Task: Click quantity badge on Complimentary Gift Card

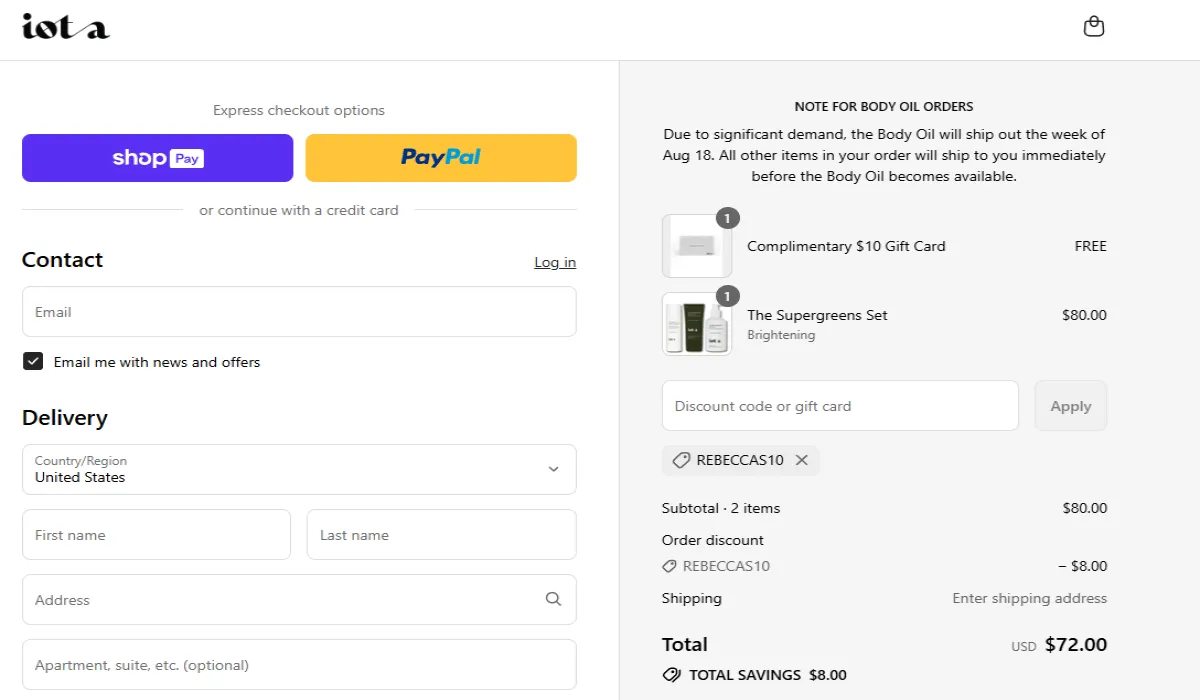Action: 728,217
